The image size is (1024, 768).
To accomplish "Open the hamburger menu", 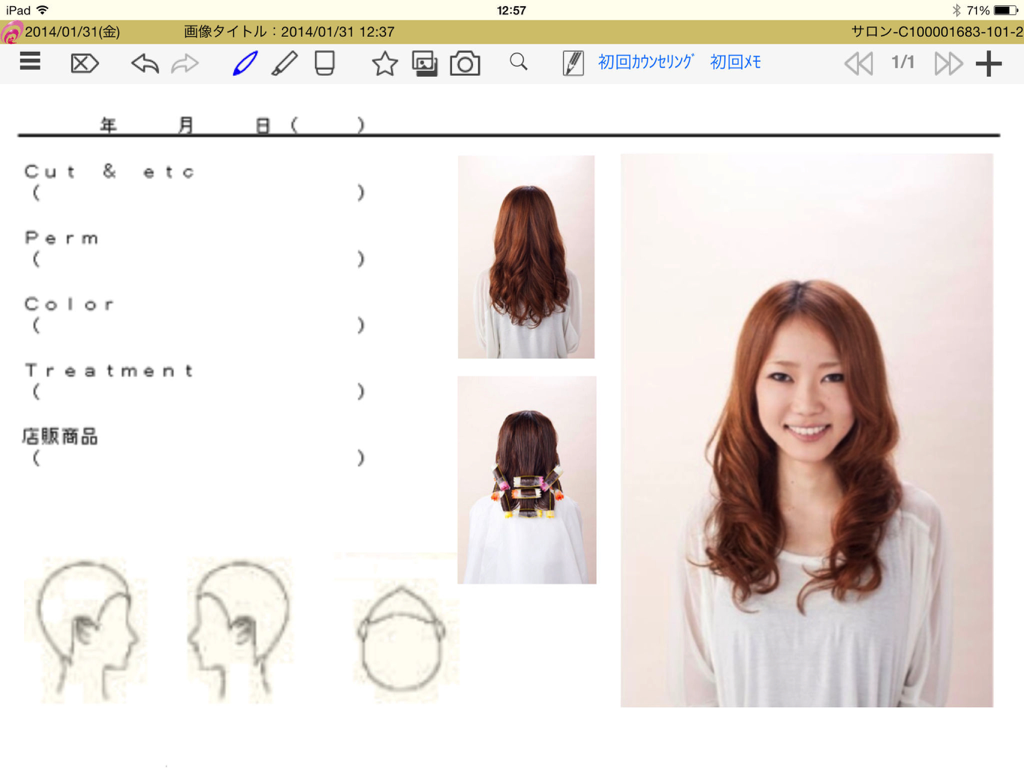I will 30,62.
